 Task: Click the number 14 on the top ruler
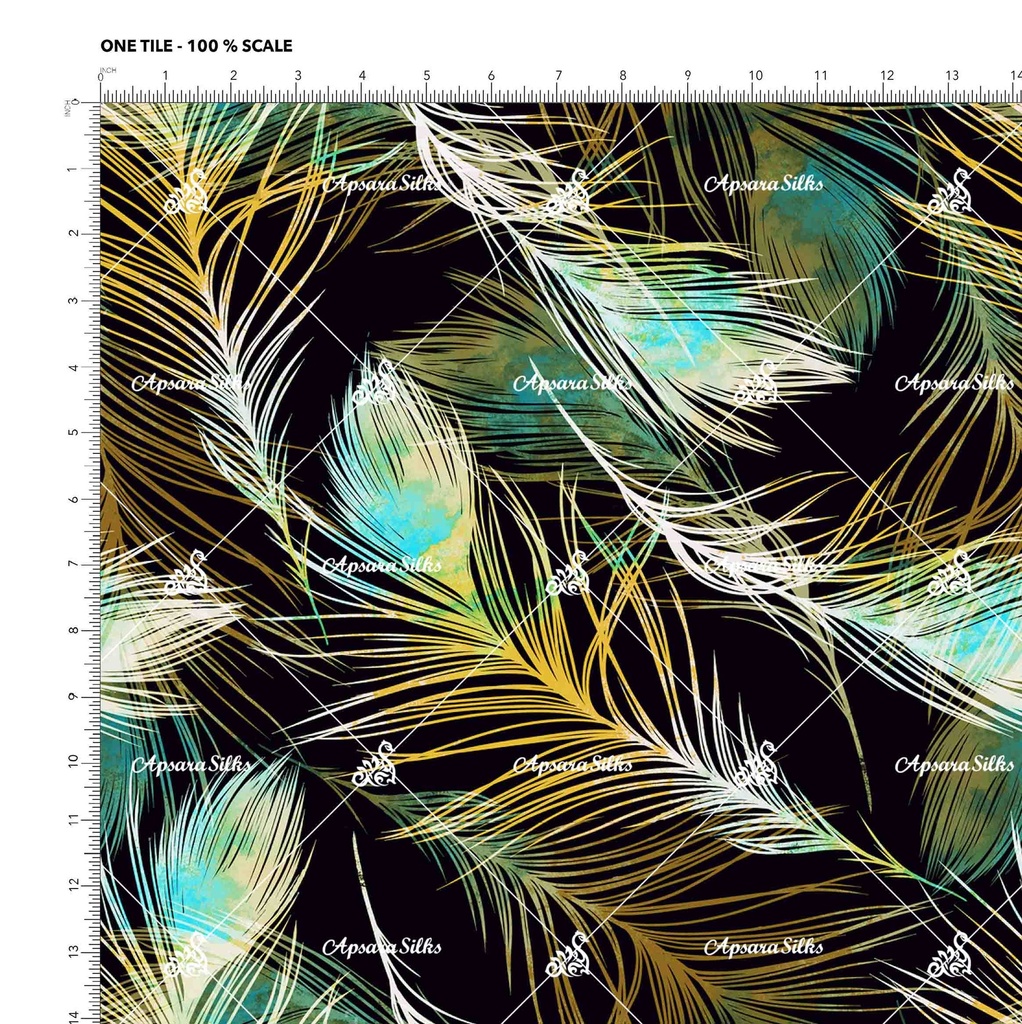(x=1014, y=76)
